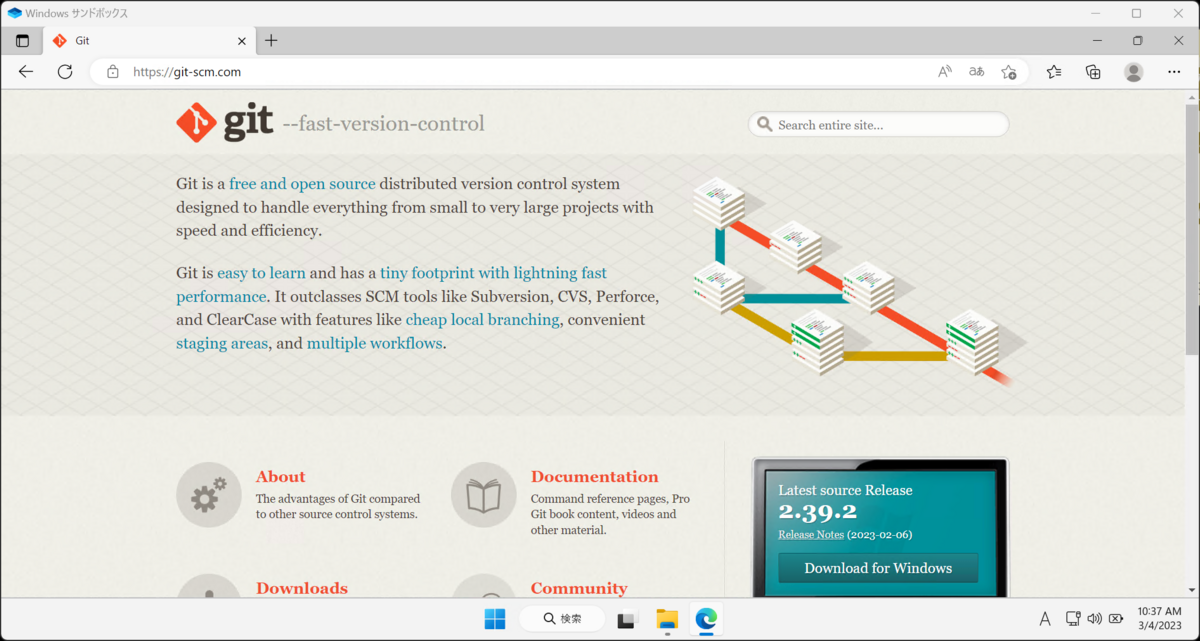
Task: Open the Collections icon
Action: (1093, 72)
